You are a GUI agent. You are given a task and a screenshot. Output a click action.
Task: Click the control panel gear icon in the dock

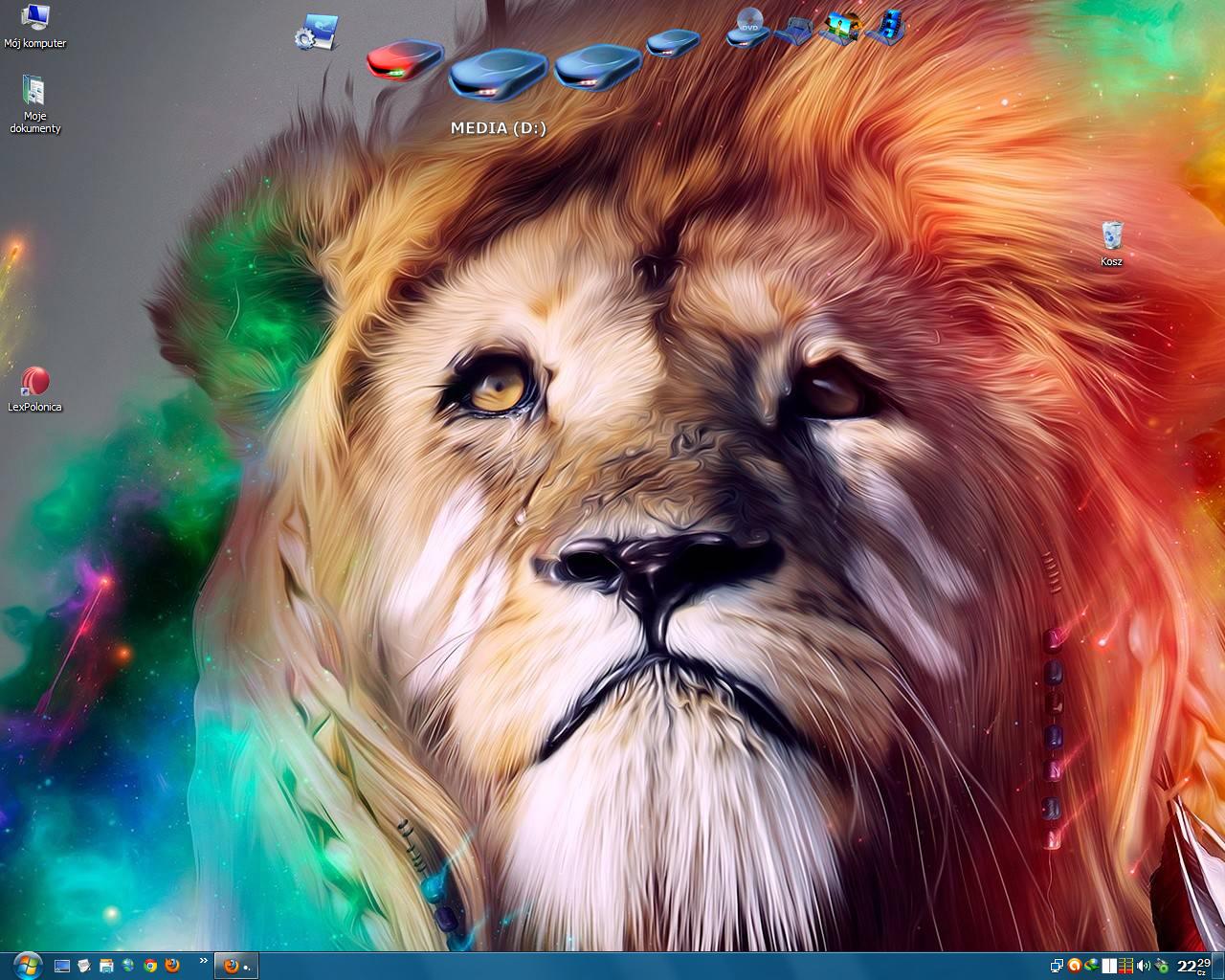(x=316, y=32)
